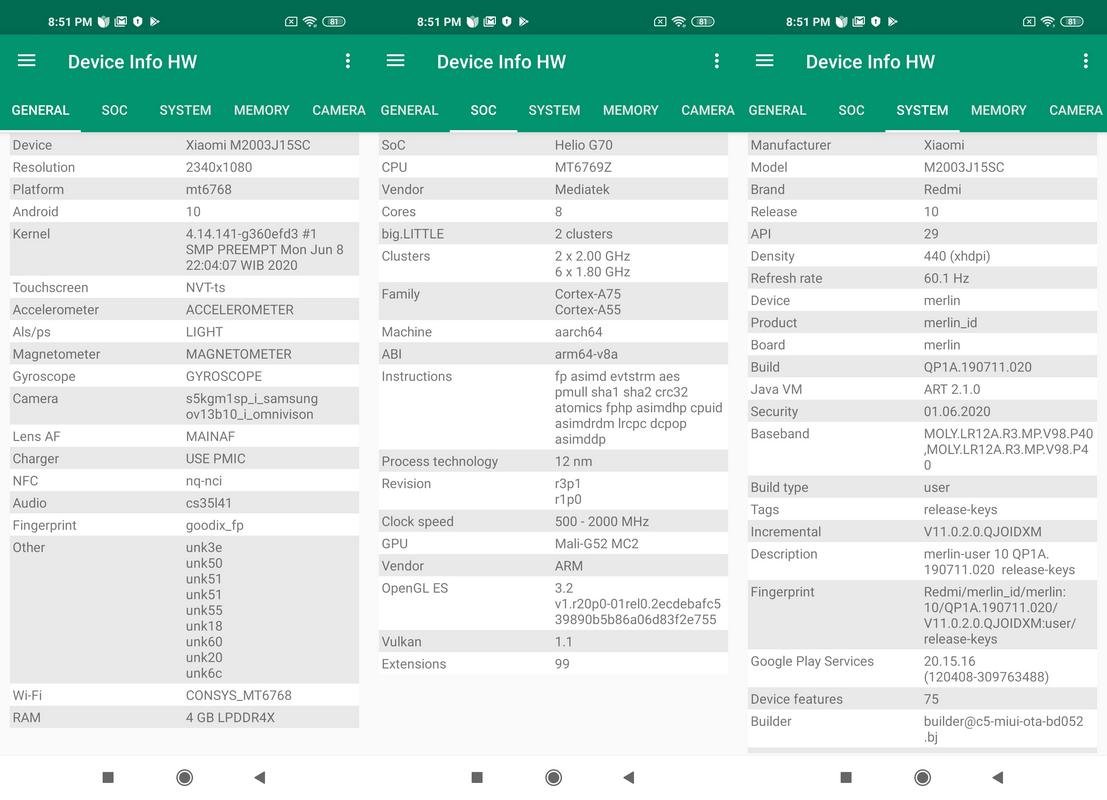Tap play store notification icon in left status bar

(155, 21)
